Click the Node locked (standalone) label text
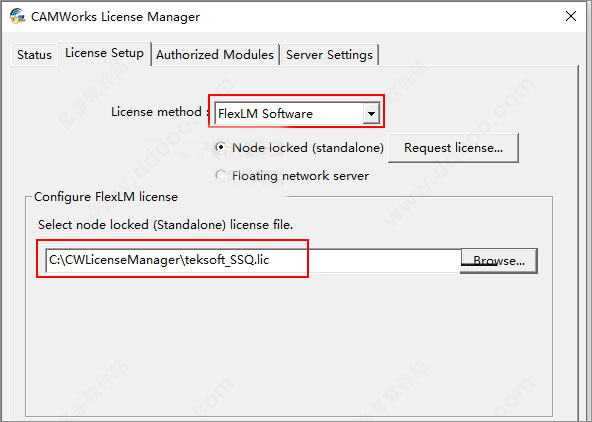The image size is (592, 422). [308, 148]
